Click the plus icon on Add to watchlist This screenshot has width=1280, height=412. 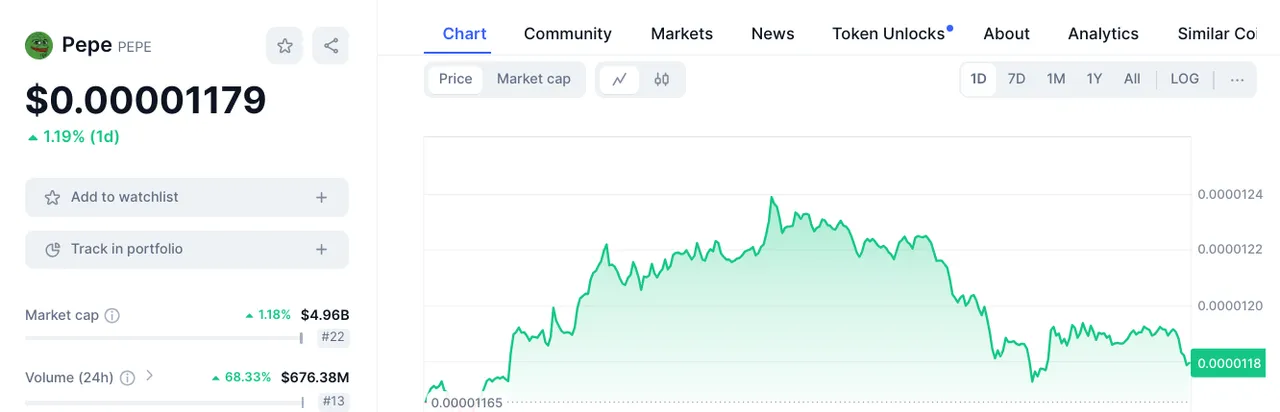tap(321, 197)
